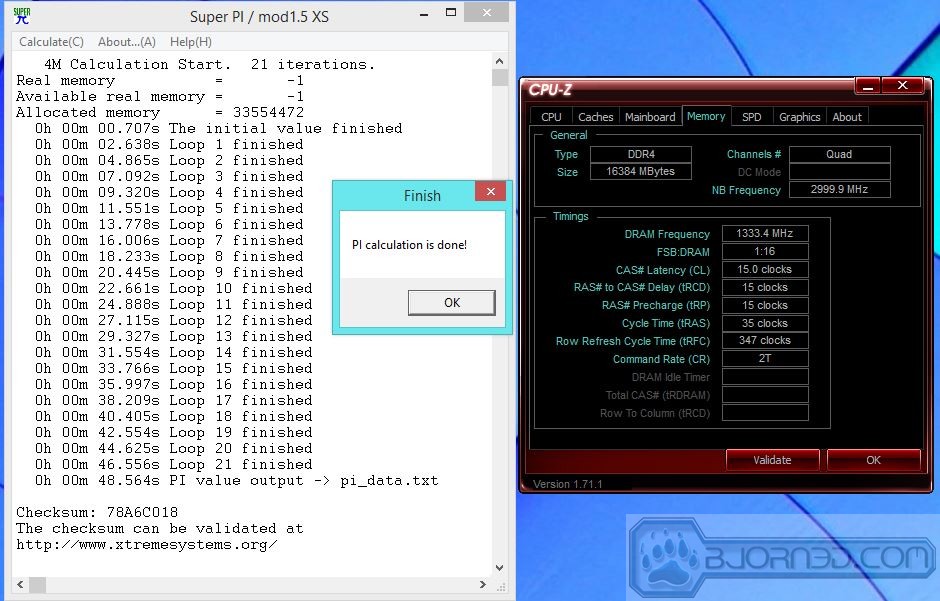Image resolution: width=940 pixels, height=601 pixels.
Task: Click the empty Row To Column field
Action: (765, 412)
